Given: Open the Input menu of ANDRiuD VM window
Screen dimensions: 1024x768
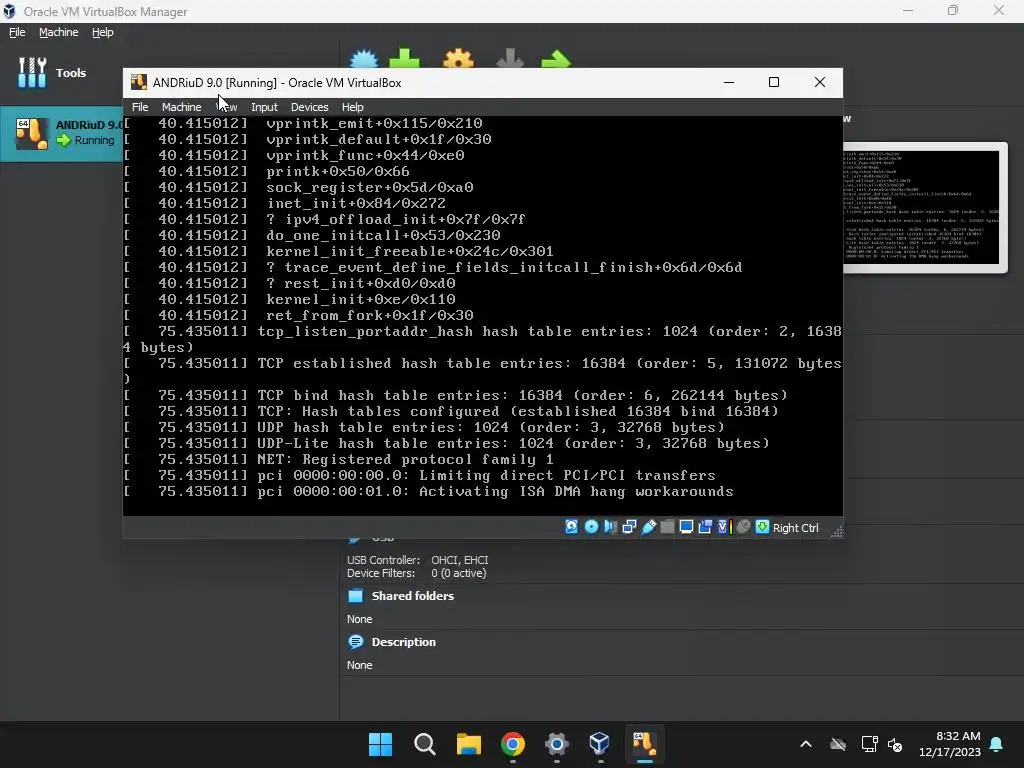Looking at the screenshot, I should coord(264,107).
